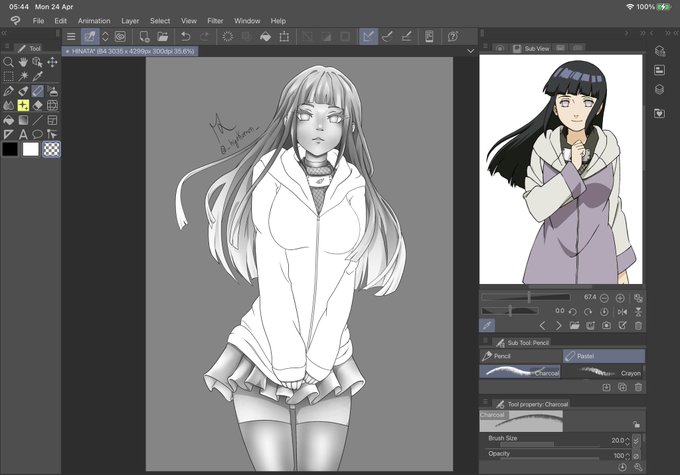This screenshot has width=680, height=475.
Task: Click the Fill bucket command bar icon
Action: point(265,36)
